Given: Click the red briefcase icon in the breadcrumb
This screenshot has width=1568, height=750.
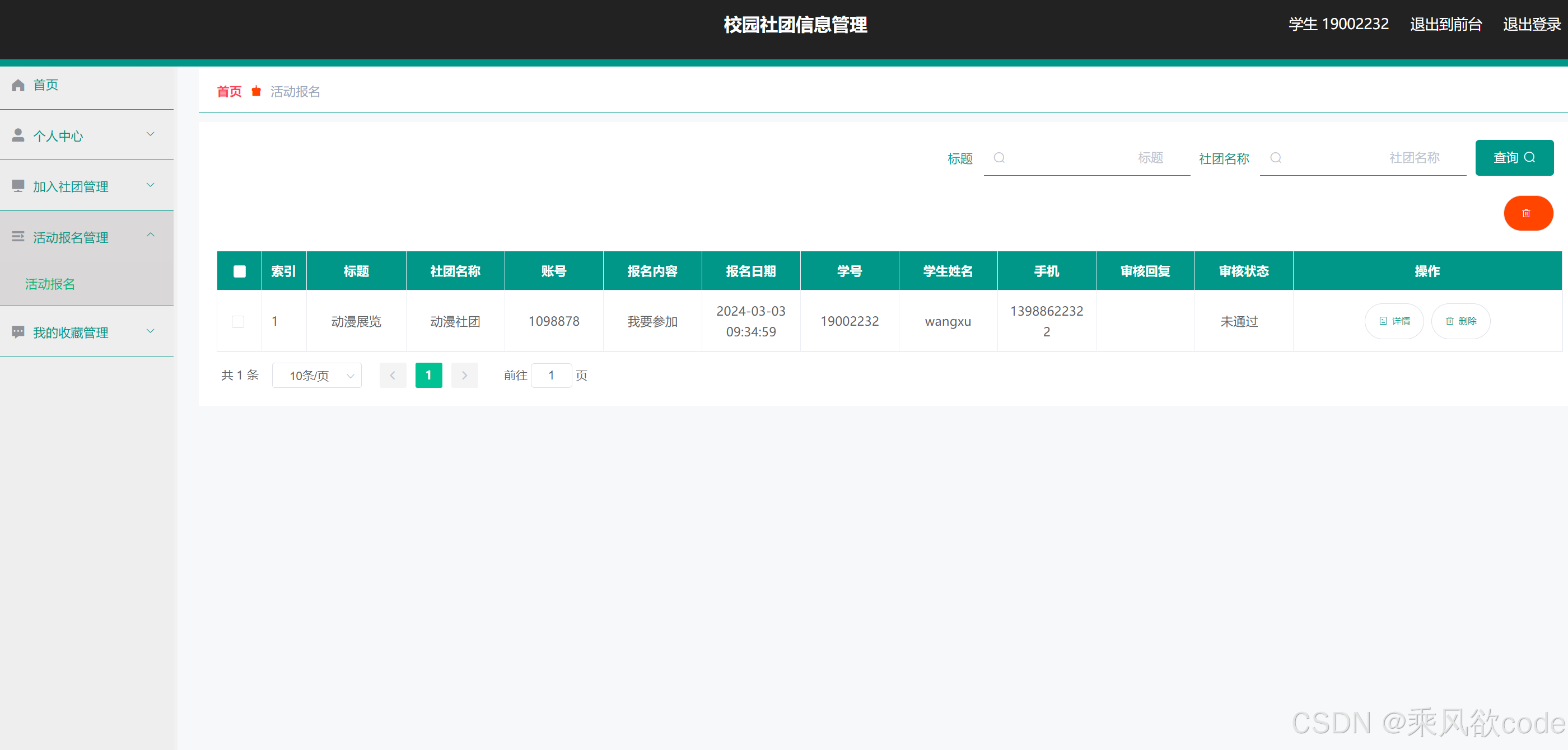Looking at the screenshot, I should (256, 91).
